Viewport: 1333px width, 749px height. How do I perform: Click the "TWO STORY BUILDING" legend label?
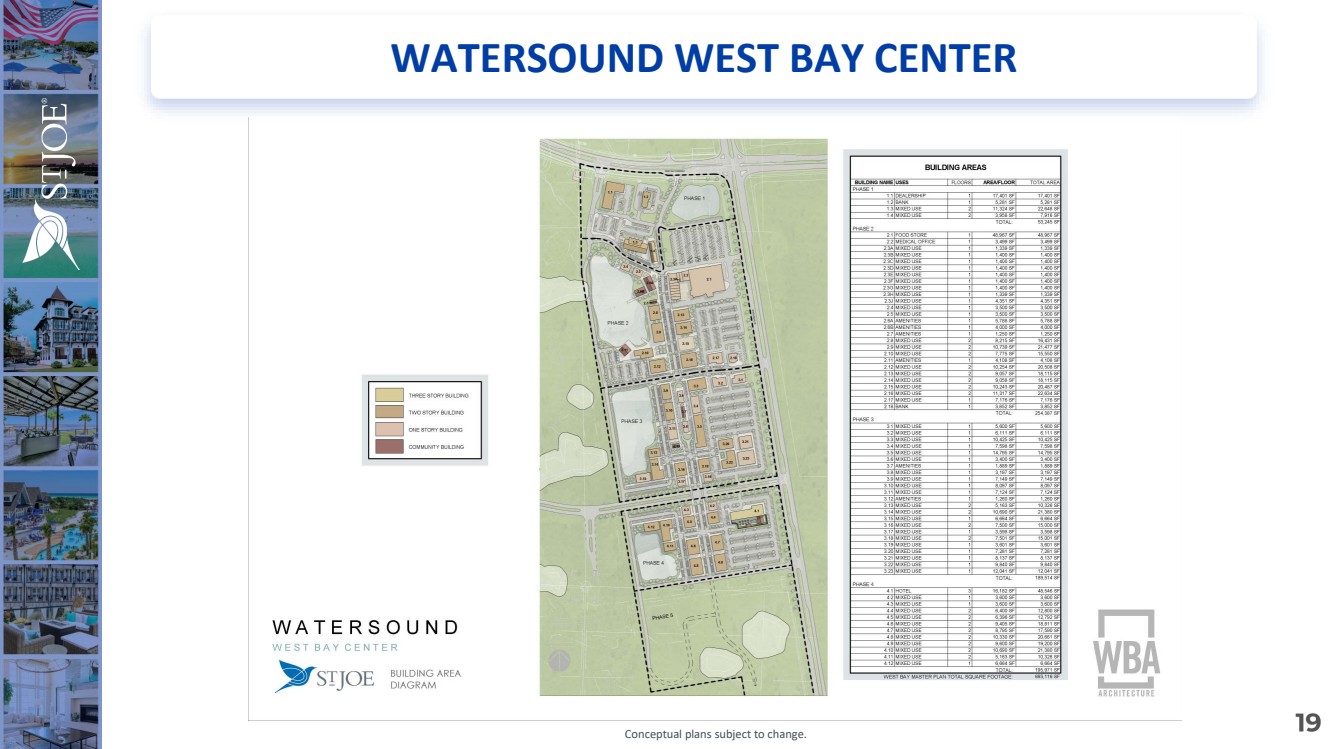click(436, 413)
